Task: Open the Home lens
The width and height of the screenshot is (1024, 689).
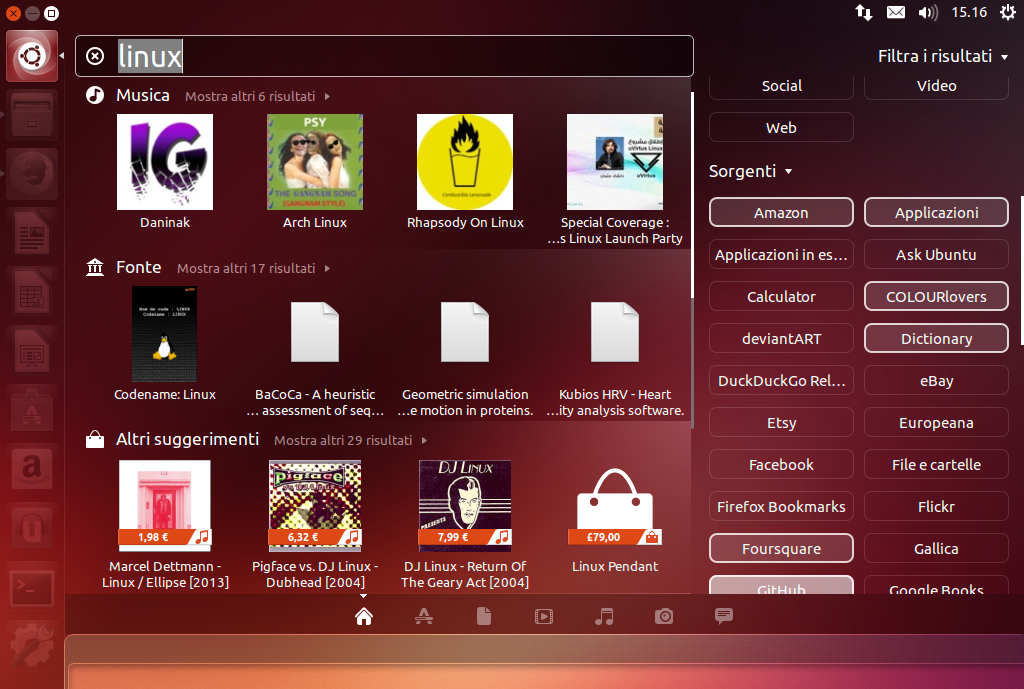Action: [364, 616]
